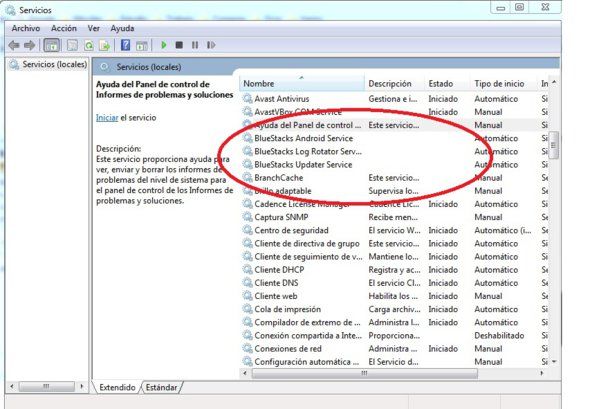
Task: Pause service with the pause icon
Action: (195, 45)
